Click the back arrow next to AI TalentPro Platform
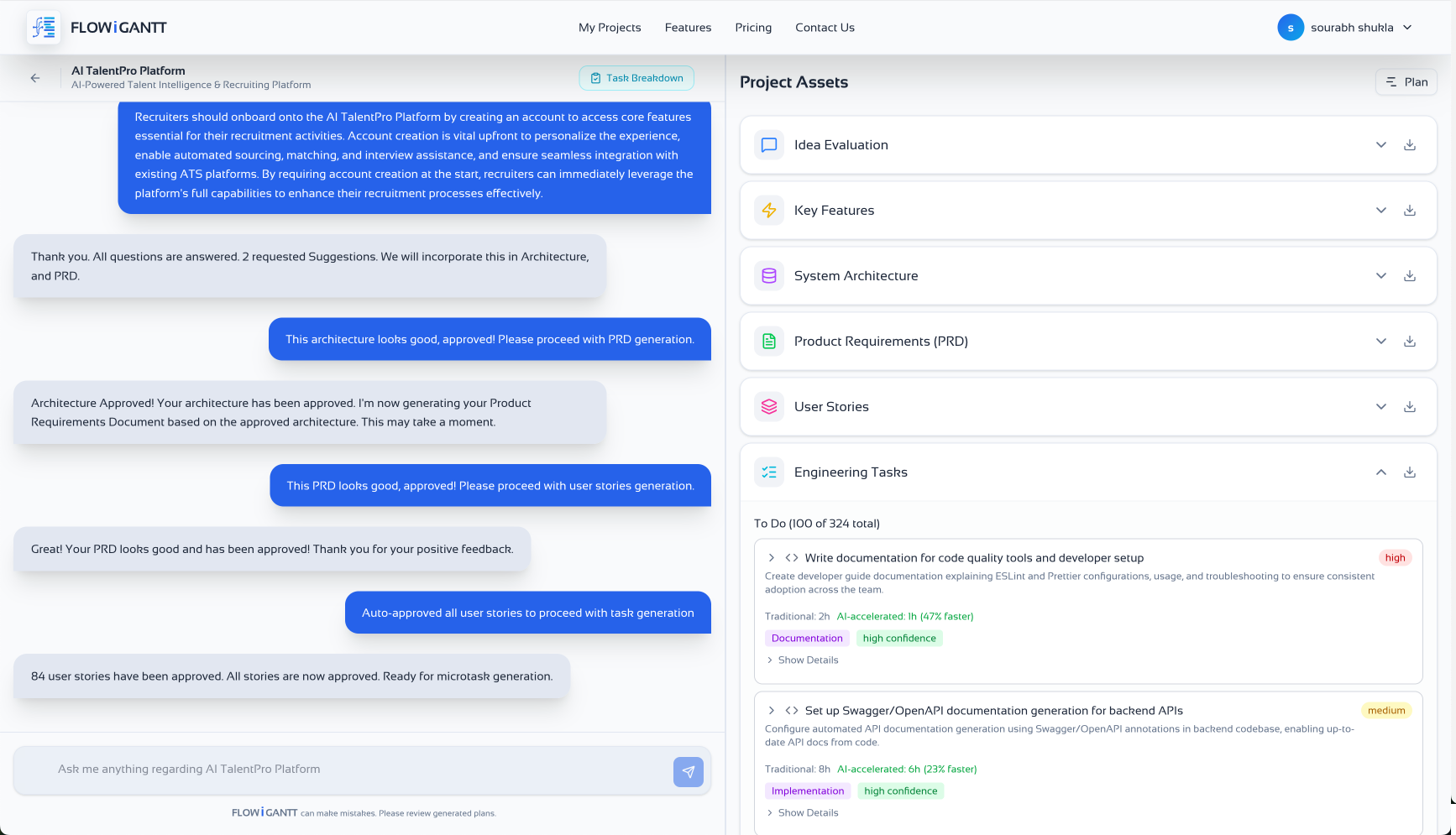 click(x=34, y=77)
